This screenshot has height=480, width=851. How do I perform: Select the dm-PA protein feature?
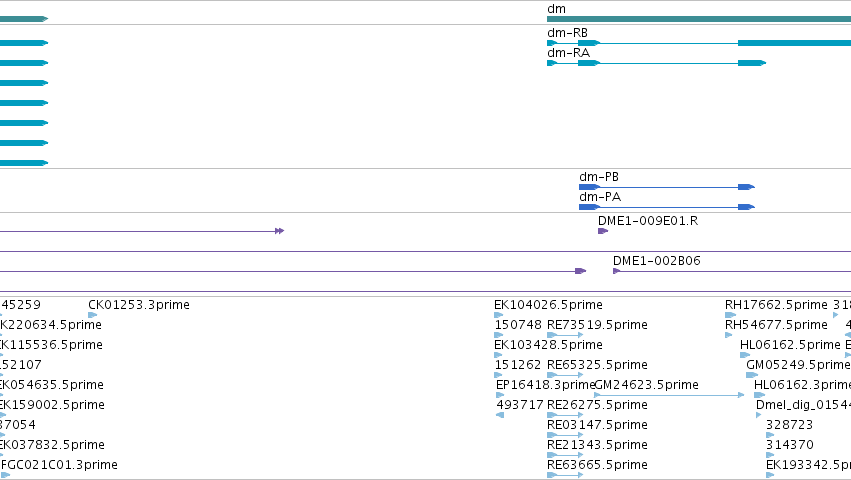click(x=667, y=207)
